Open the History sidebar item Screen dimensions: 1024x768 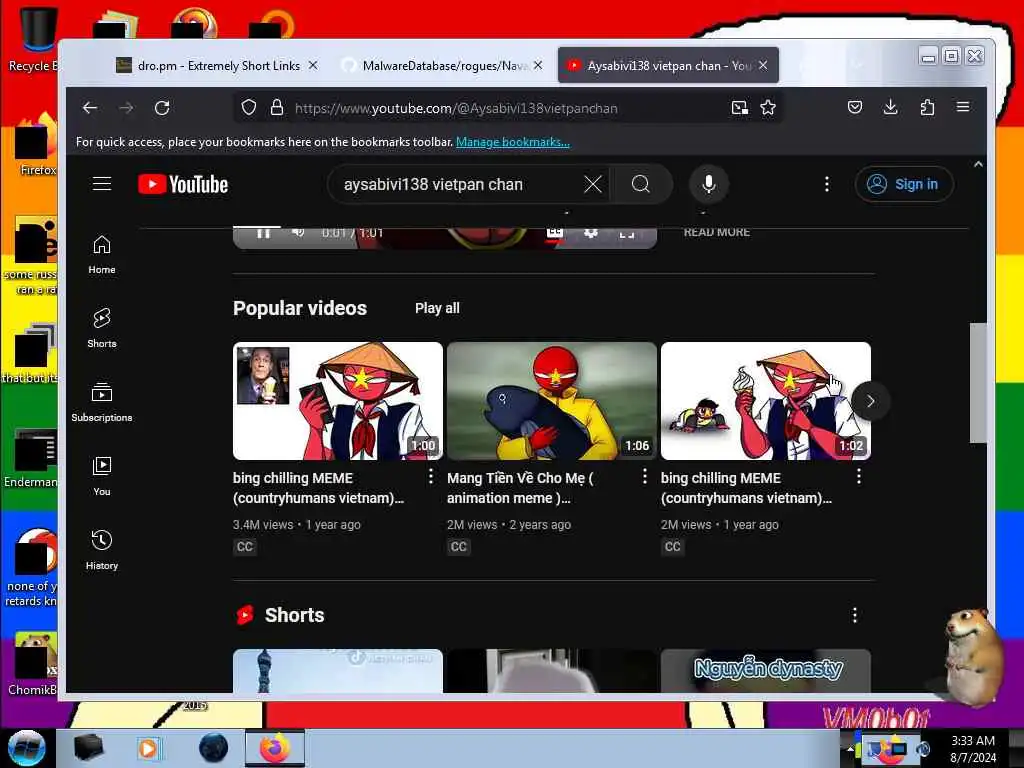point(102,551)
